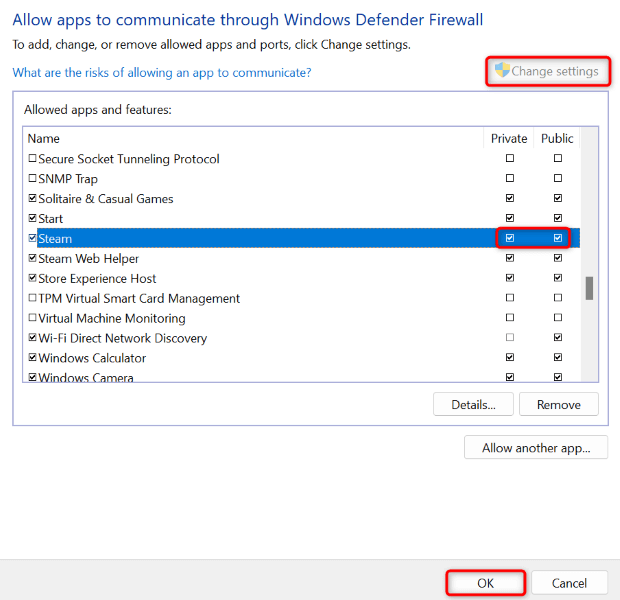Enable TPM Virtual Smart Card Management checkbox
The image size is (620, 600).
pos(32,299)
